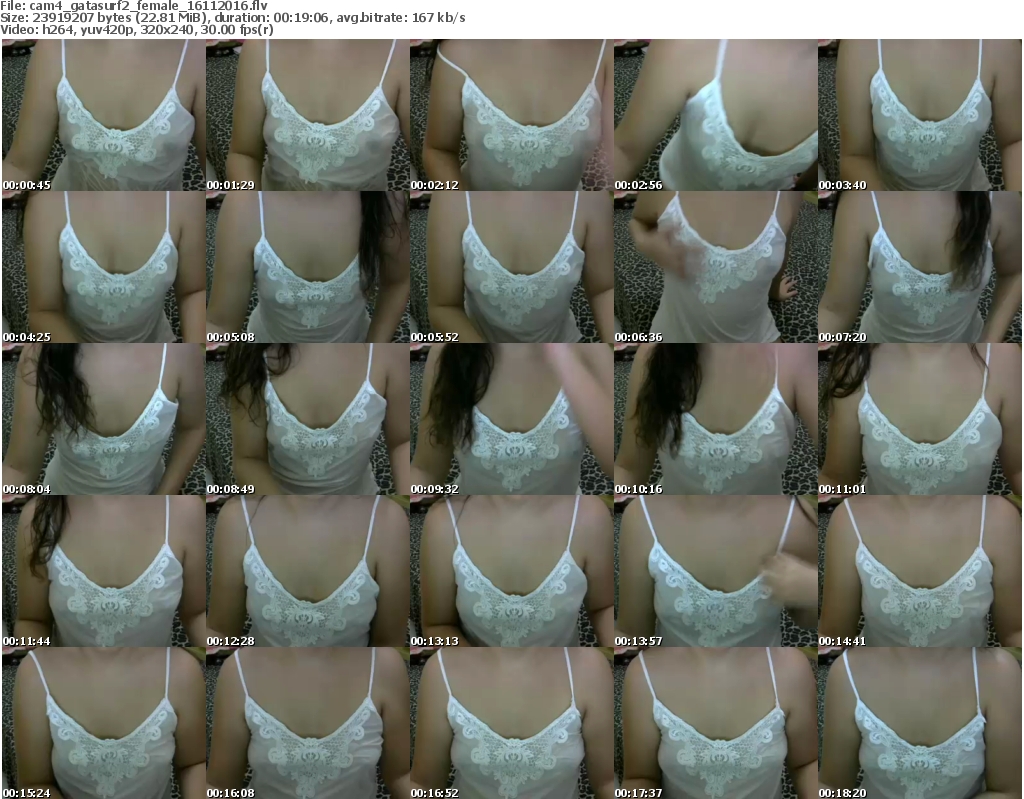Select the frame at 00:02:56
The image size is (1024, 799).
tap(716, 115)
